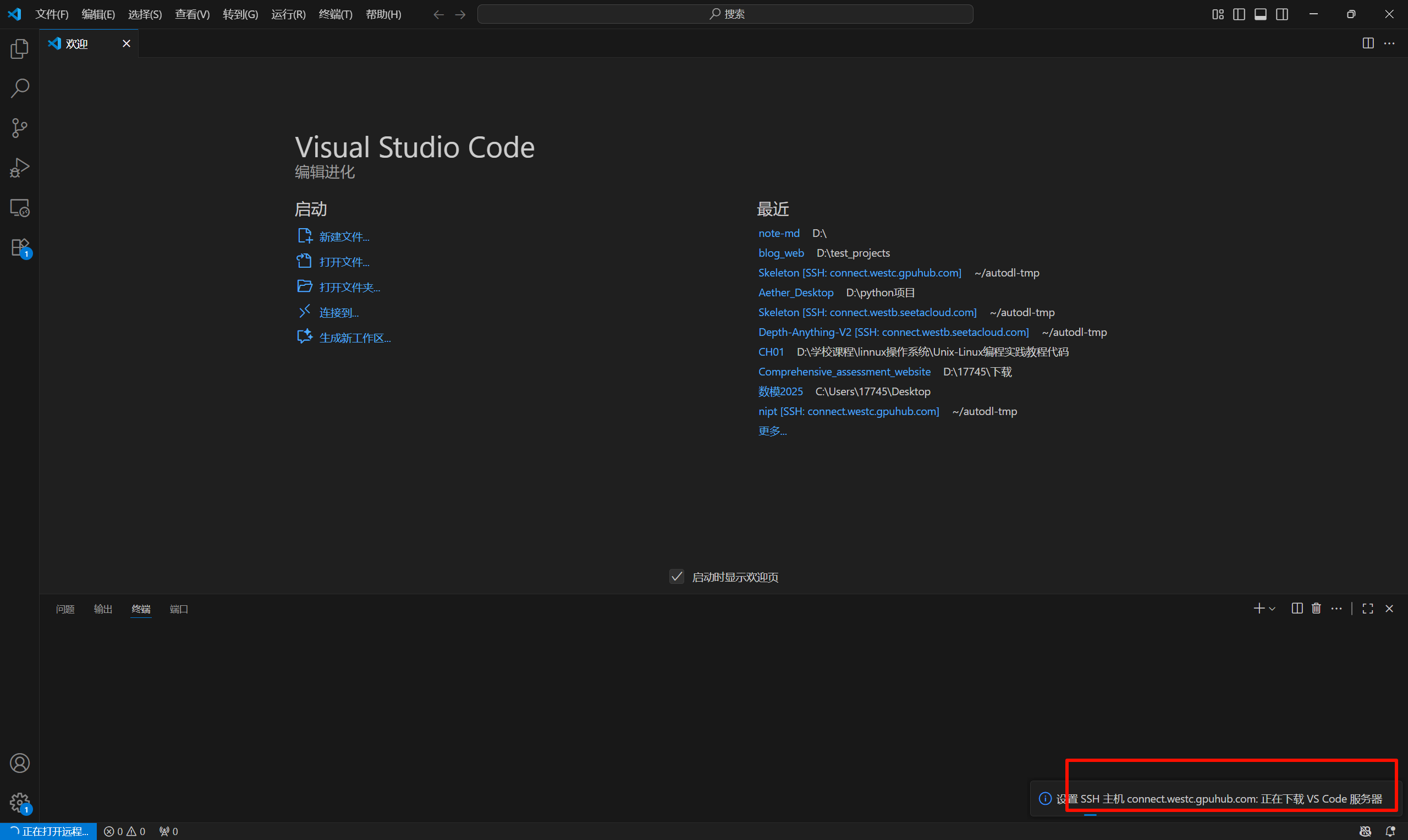This screenshot has width=1408, height=840.
Task: Switch to the 终端 panel tab
Action: [x=141, y=609]
